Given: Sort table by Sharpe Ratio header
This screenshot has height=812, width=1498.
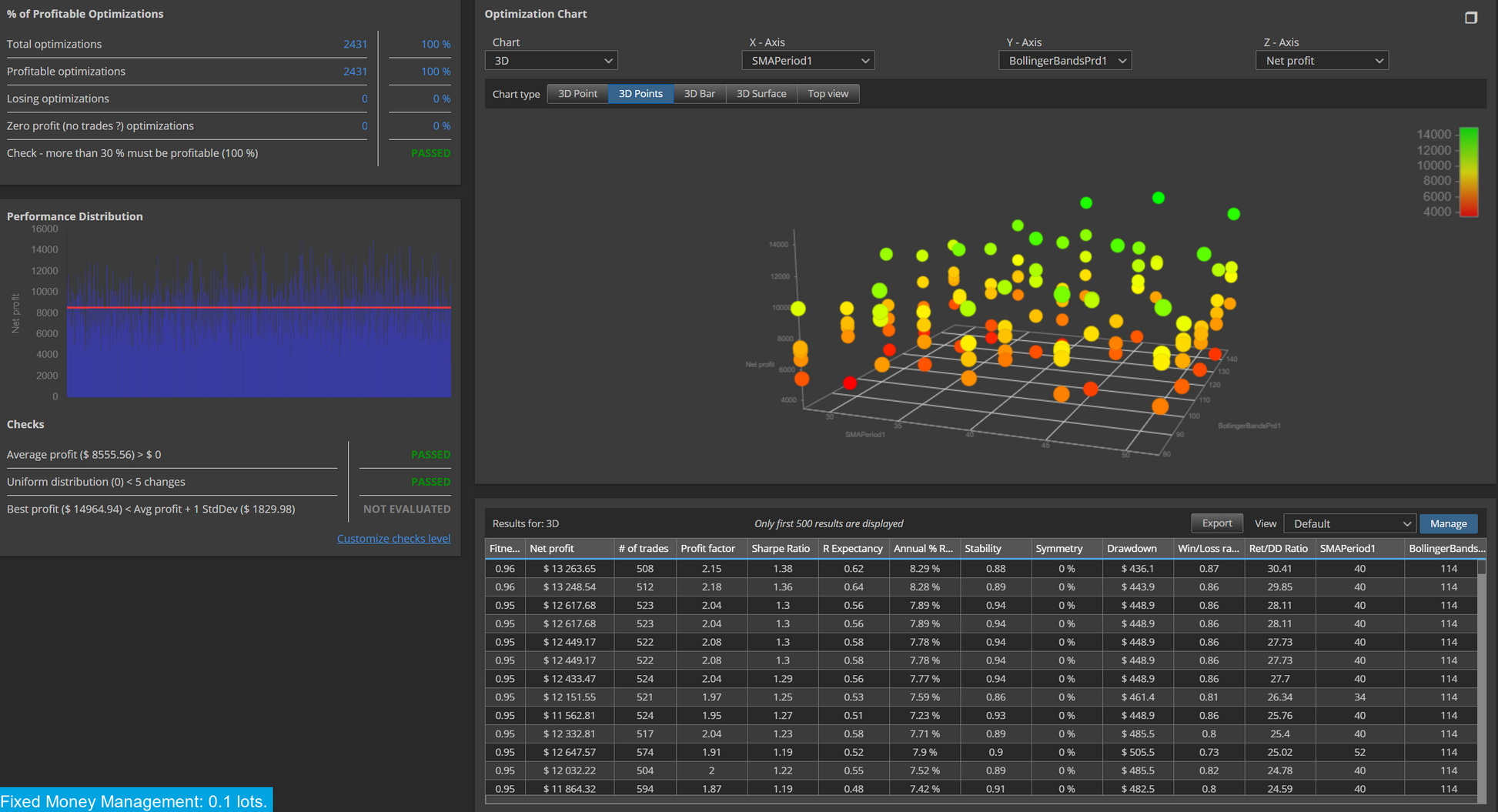Looking at the screenshot, I should 781,548.
